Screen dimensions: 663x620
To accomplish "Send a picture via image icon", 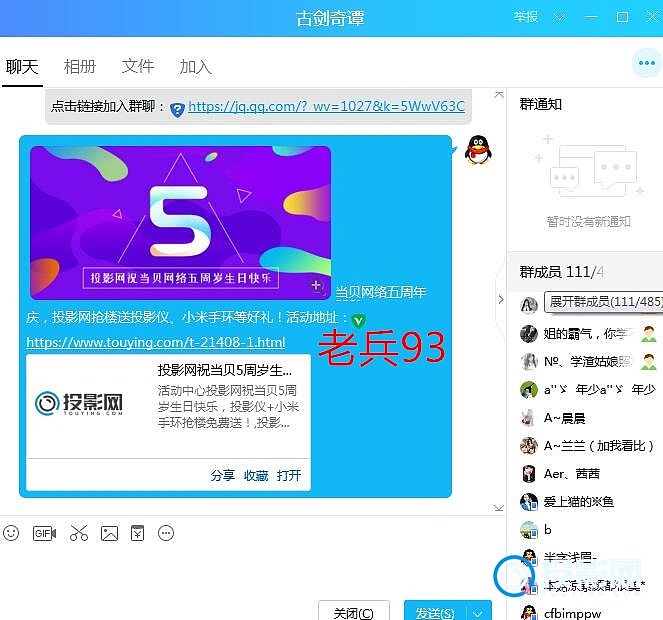I will (x=109, y=533).
